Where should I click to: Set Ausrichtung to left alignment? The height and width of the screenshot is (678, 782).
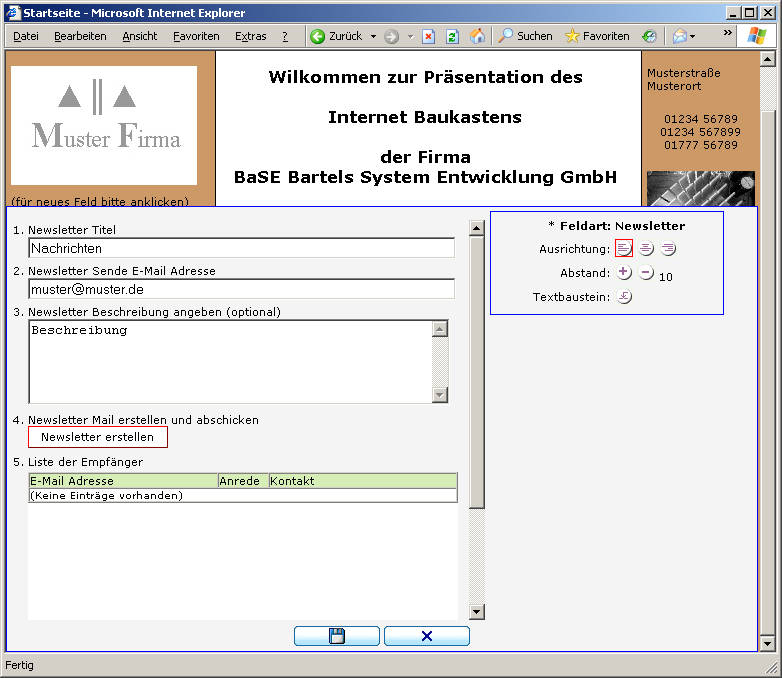click(624, 249)
